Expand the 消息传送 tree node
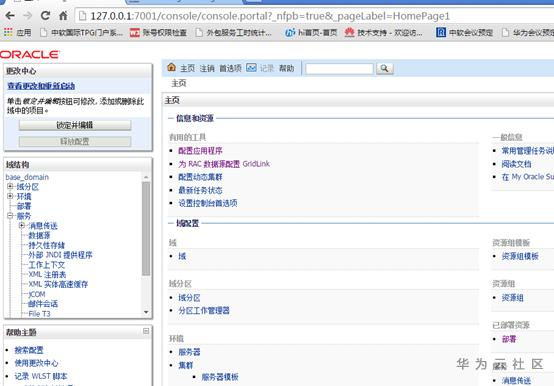This screenshot has height=386, width=554. [22, 225]
